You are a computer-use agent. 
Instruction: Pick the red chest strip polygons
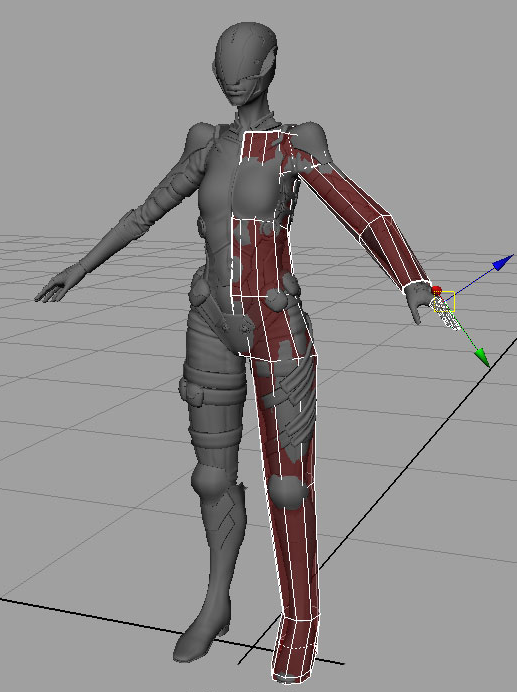point(263,148)
